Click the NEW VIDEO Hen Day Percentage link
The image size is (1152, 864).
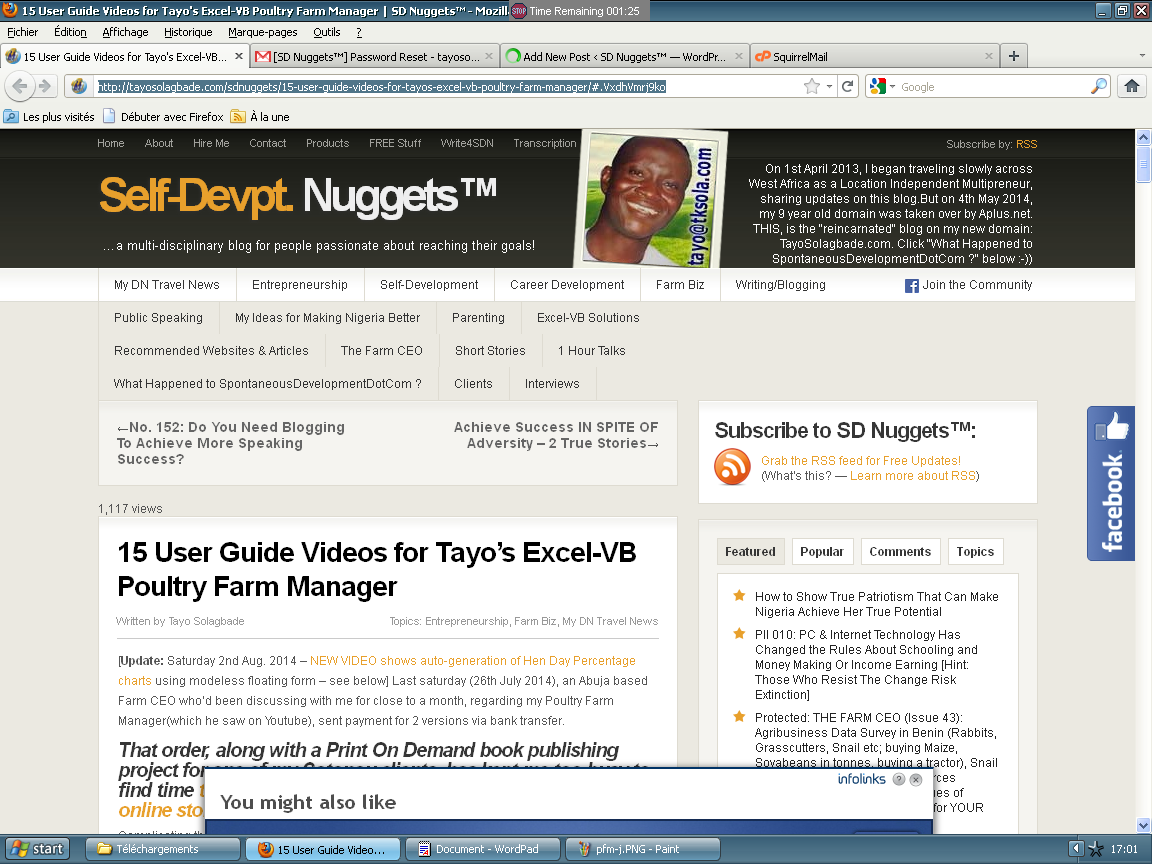pos(472,661)
